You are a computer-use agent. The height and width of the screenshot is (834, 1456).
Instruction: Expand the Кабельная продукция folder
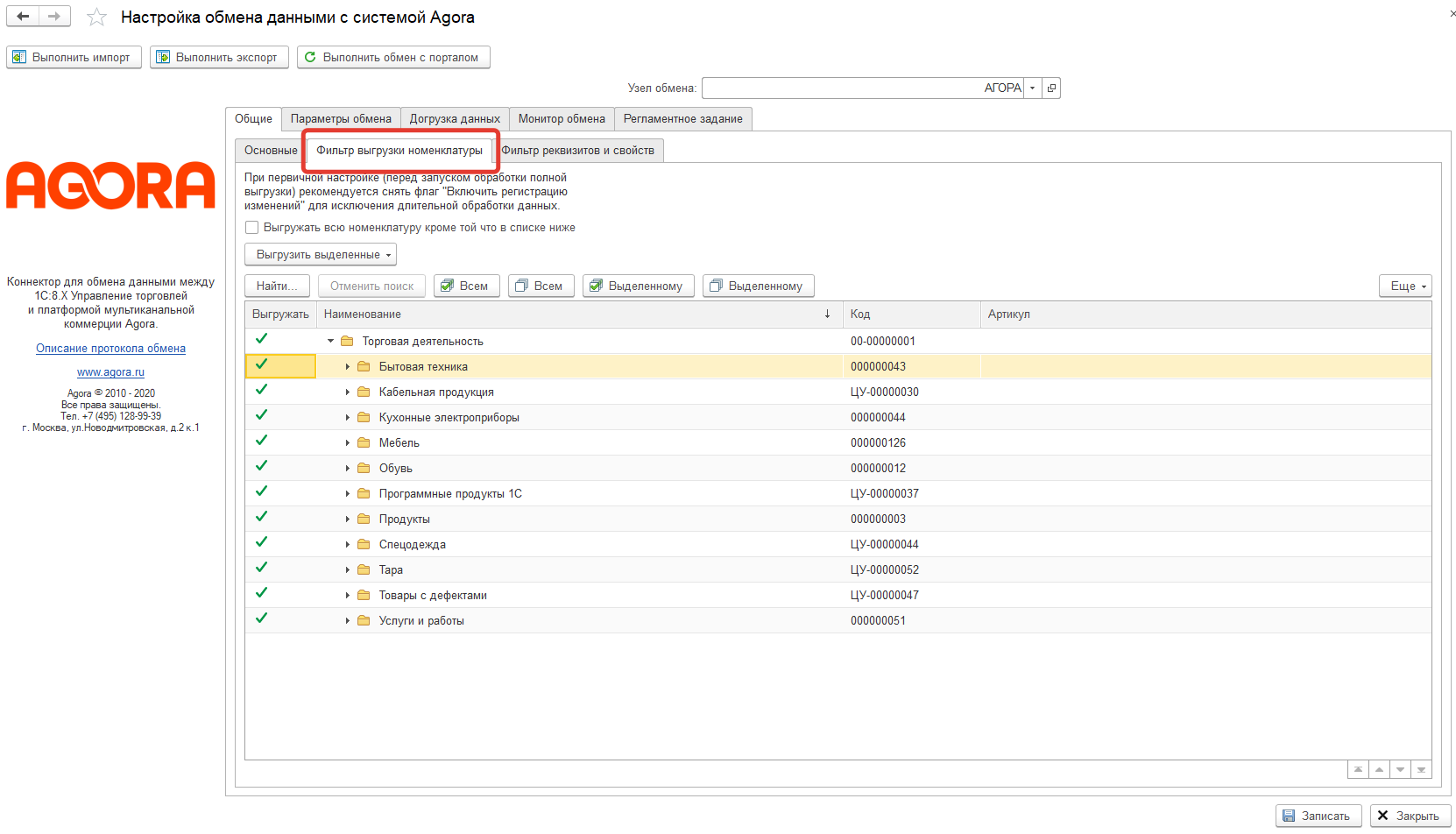(347, 392)
